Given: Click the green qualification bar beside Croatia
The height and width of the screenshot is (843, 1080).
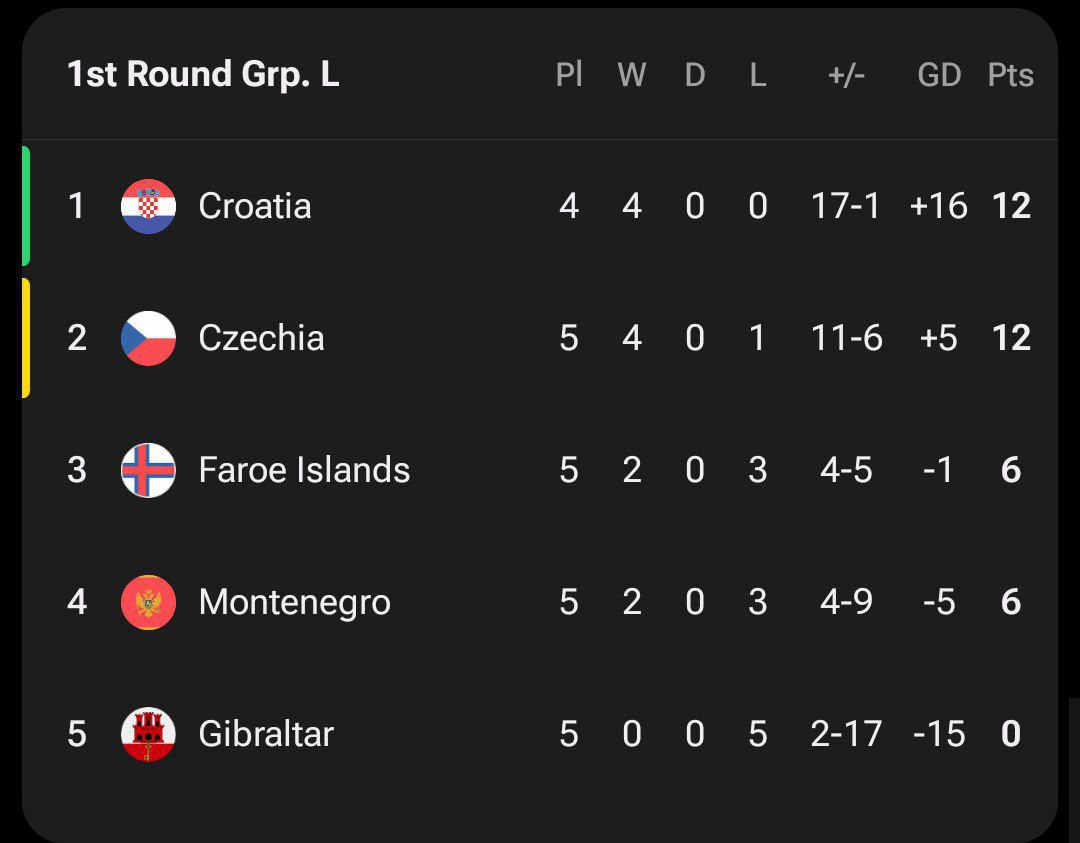Looking at the screenshot, I should (x=26, y=206).
